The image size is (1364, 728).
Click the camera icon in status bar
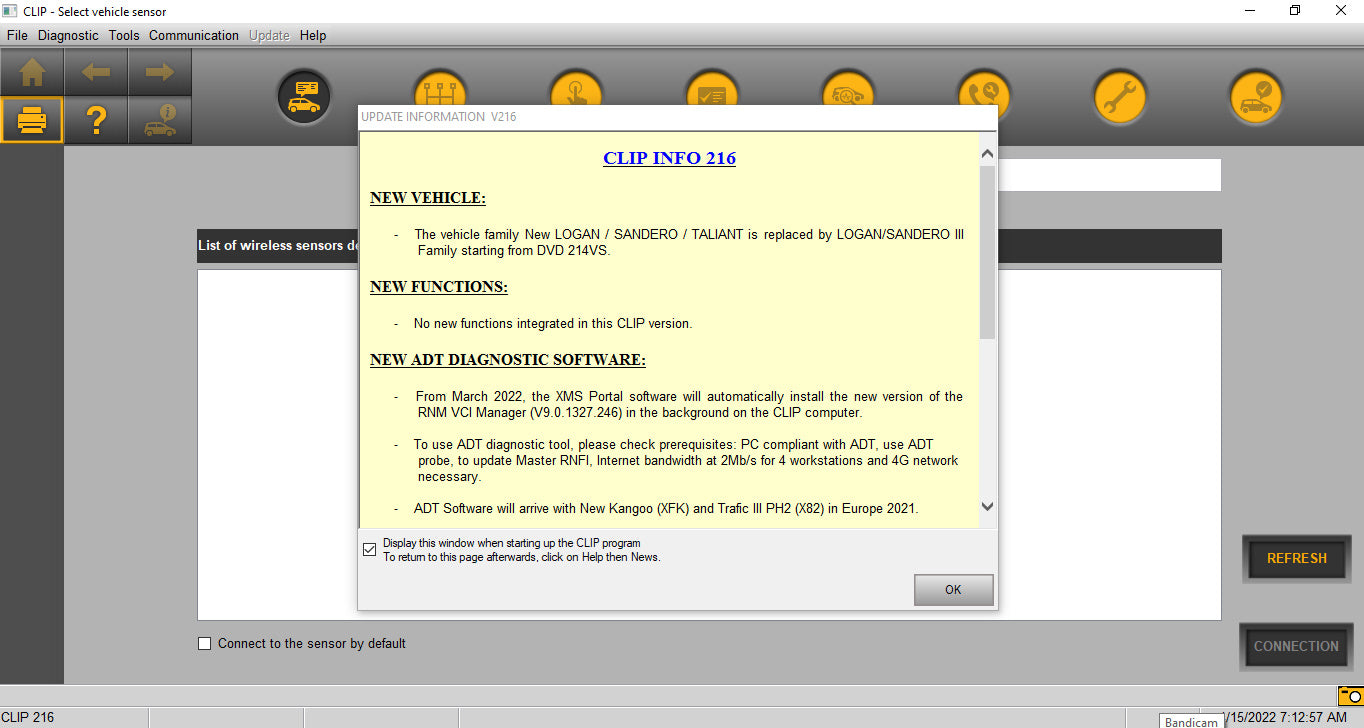[x=1351, y=696]
